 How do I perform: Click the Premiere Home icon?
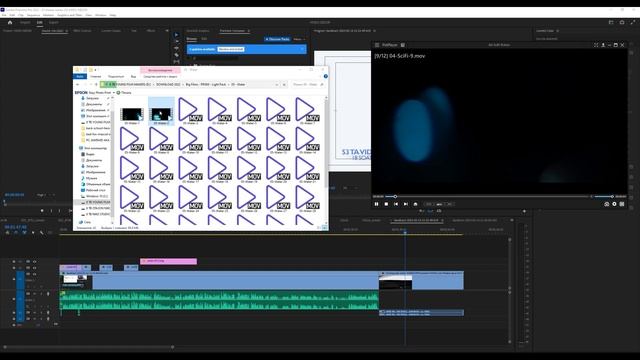(x=10, y=22)
